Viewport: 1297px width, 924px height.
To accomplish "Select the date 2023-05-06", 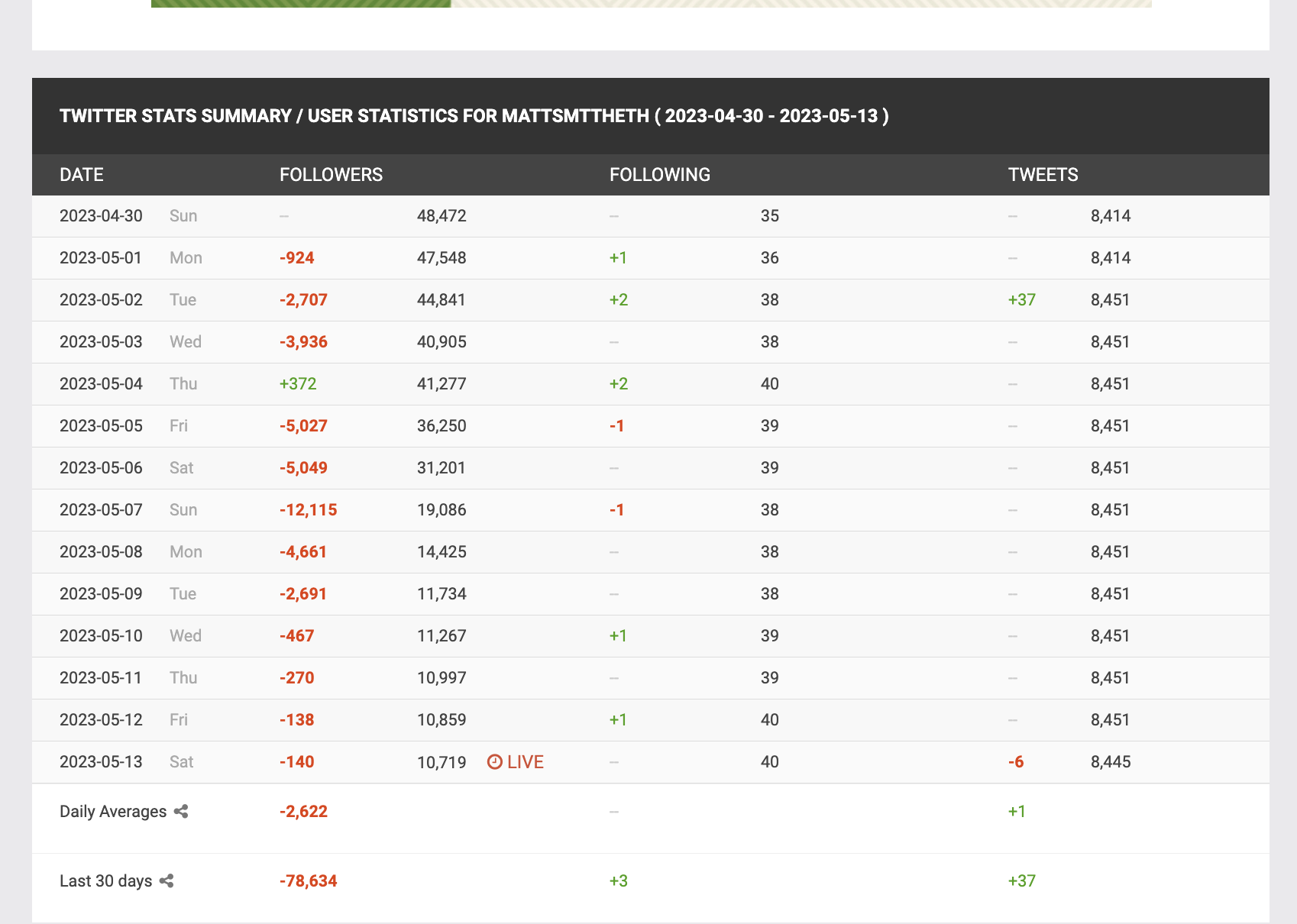I will pos(101,468).
